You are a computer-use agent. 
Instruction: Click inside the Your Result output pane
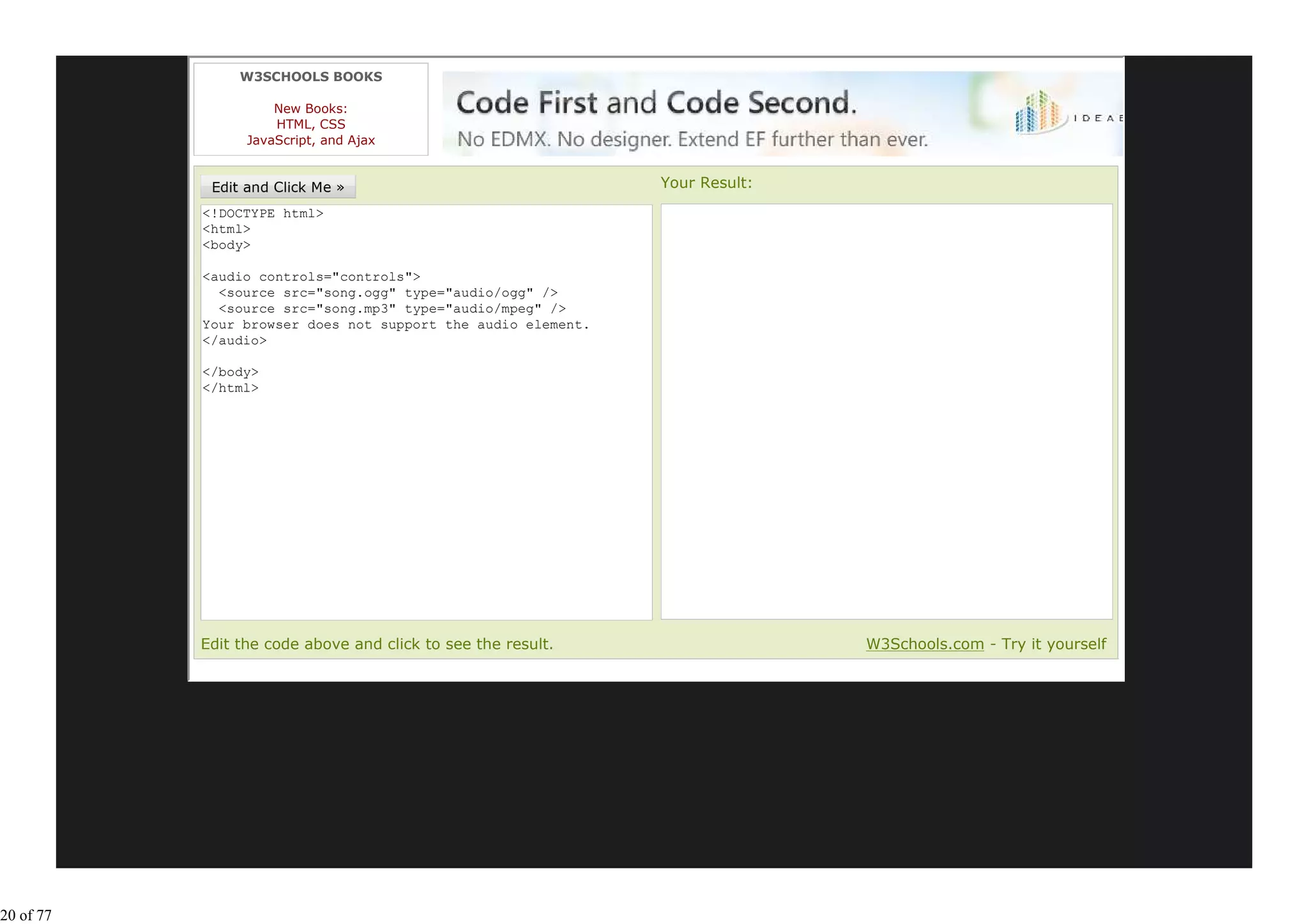[x=886, y=411]
